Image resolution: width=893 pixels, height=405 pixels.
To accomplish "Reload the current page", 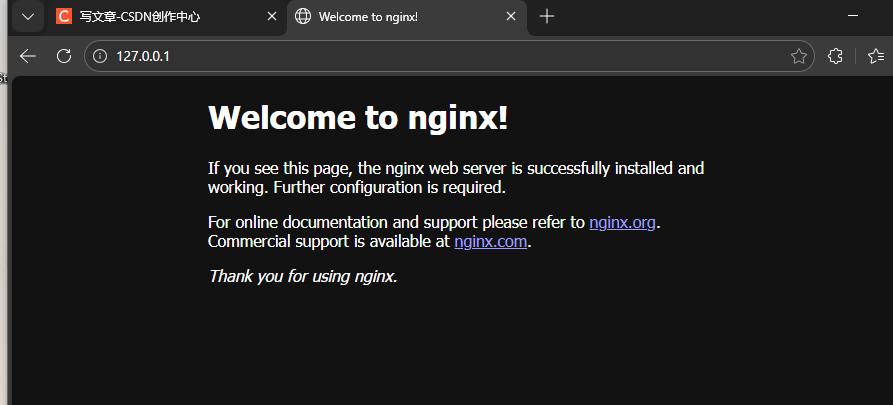I will click(64, 56).
